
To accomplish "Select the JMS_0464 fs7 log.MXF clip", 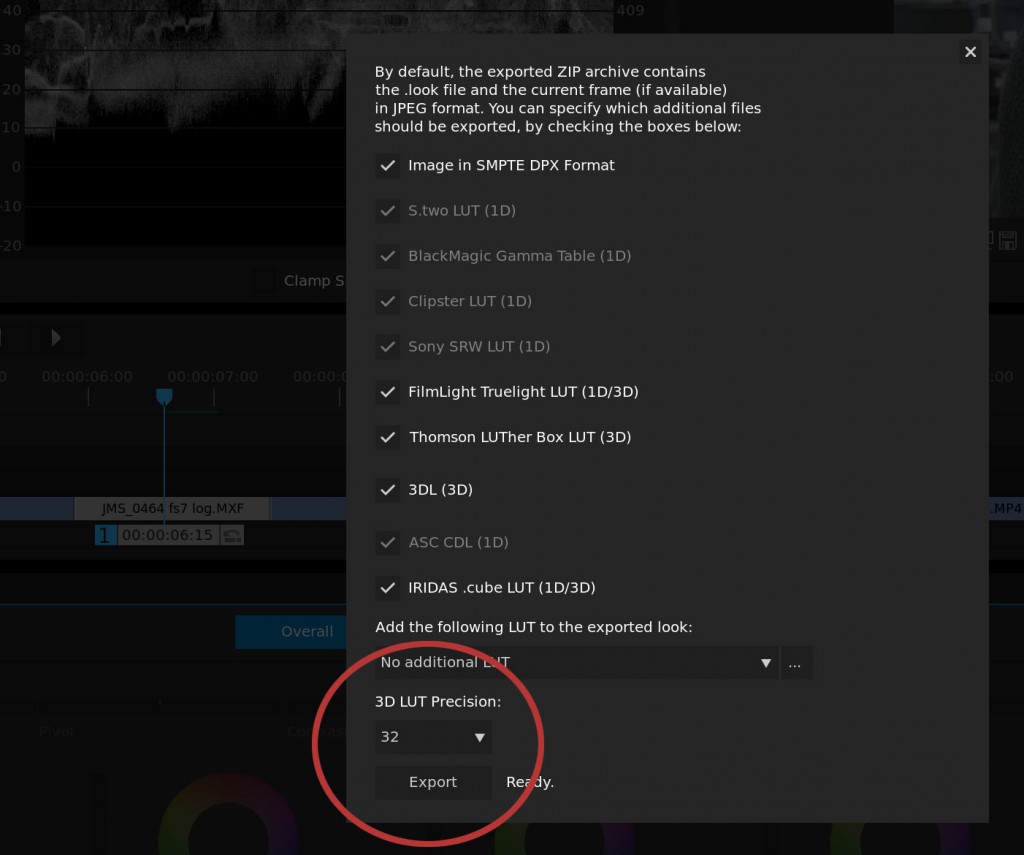I will tap(172, 508).
